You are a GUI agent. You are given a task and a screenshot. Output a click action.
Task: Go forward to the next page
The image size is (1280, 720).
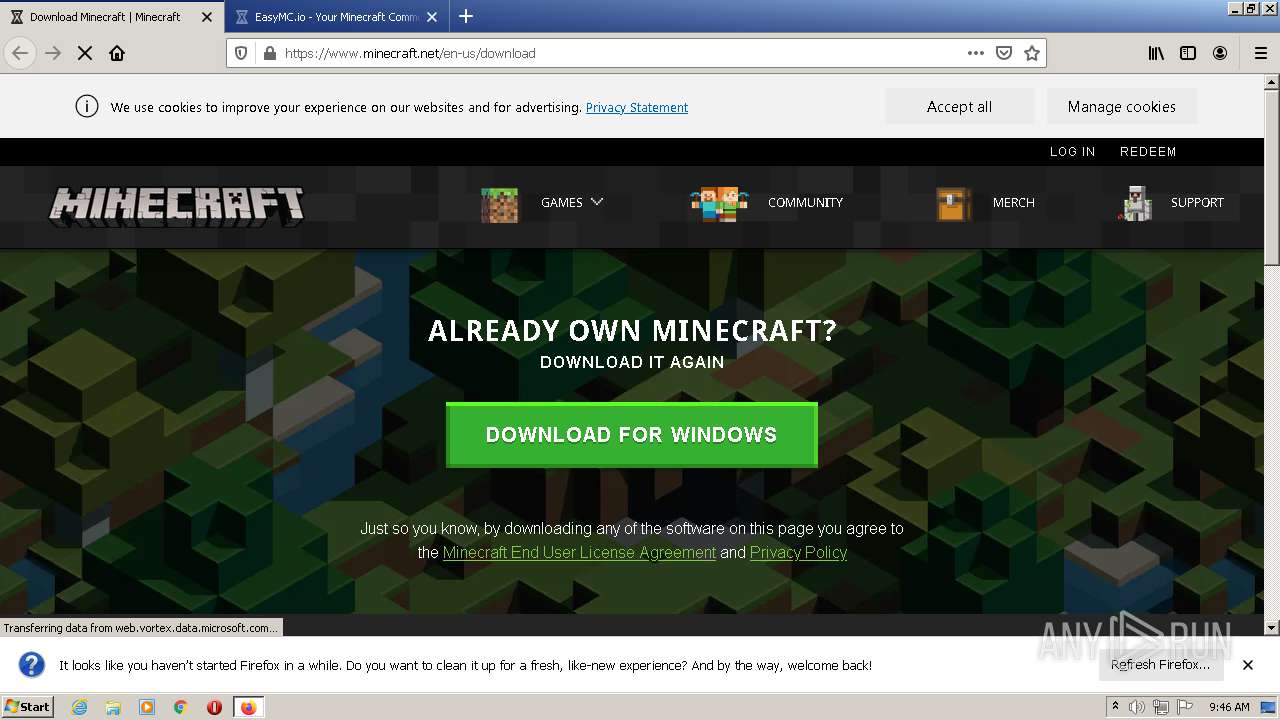(x=53, y=53)
